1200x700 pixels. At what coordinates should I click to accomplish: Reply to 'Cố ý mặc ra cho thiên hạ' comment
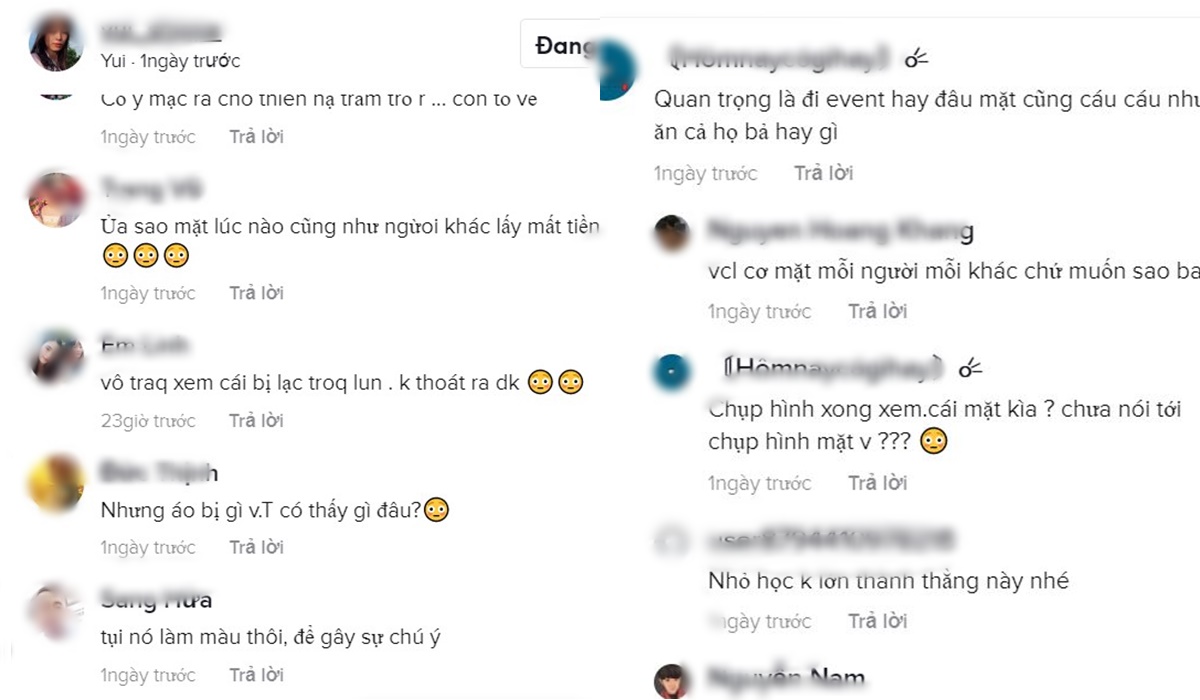(256, 136)
